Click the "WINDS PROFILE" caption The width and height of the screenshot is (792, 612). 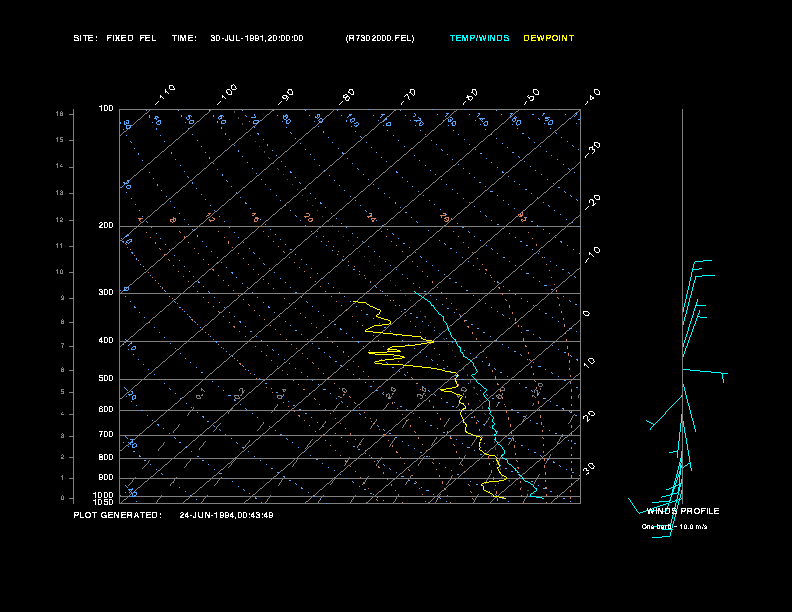pyautogui.click(x=683, y=511)
